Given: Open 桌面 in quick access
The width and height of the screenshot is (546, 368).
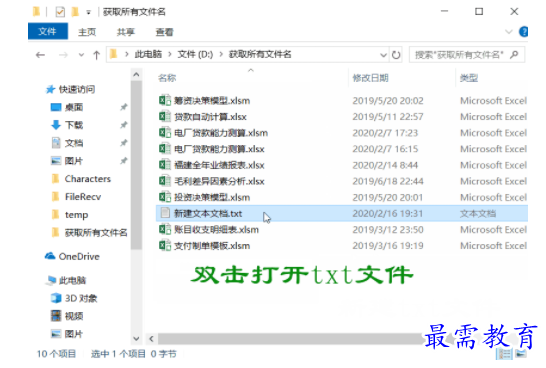Looking at the screenshot, I should 74,107.
